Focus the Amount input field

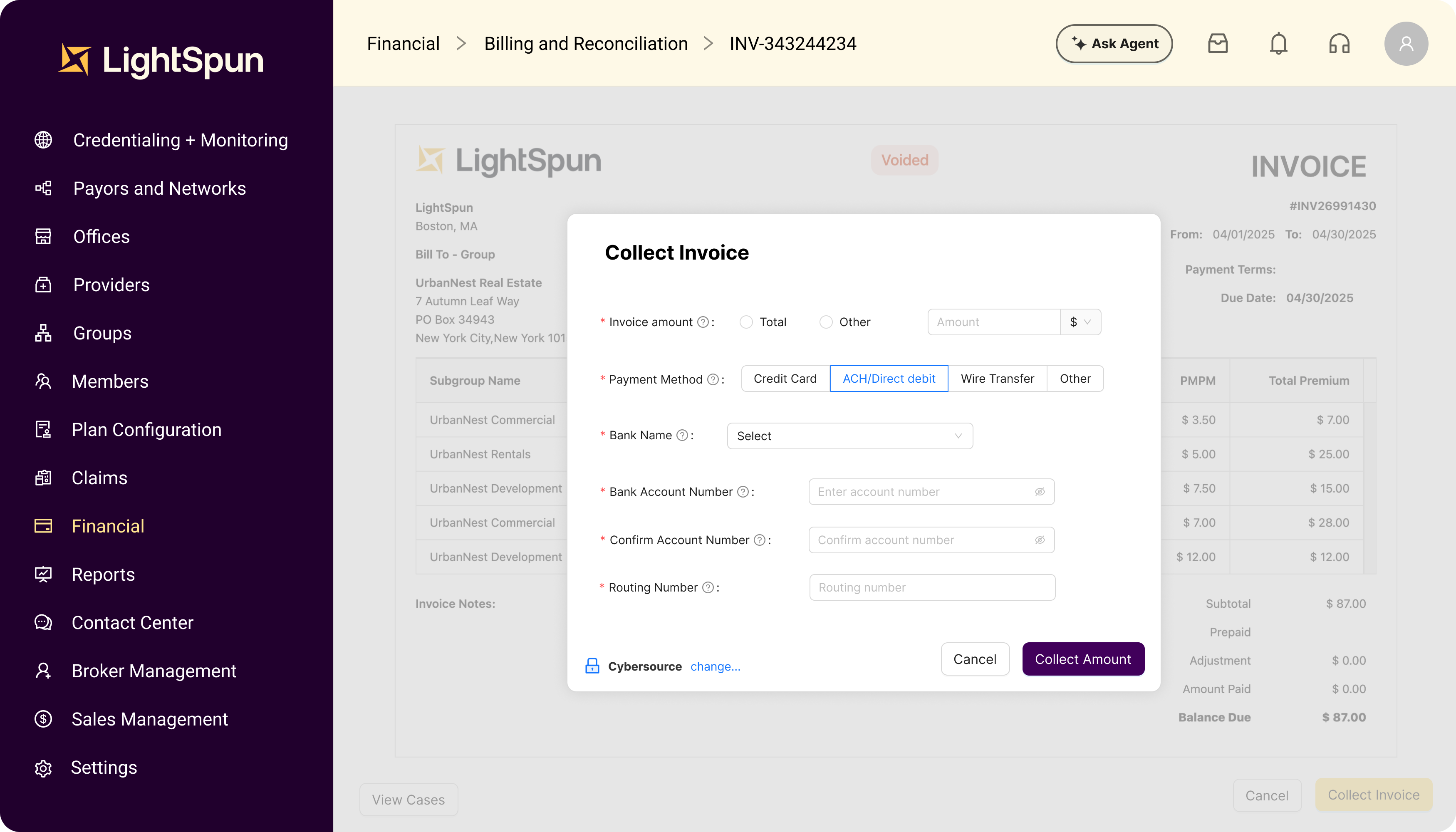(994, 322)
